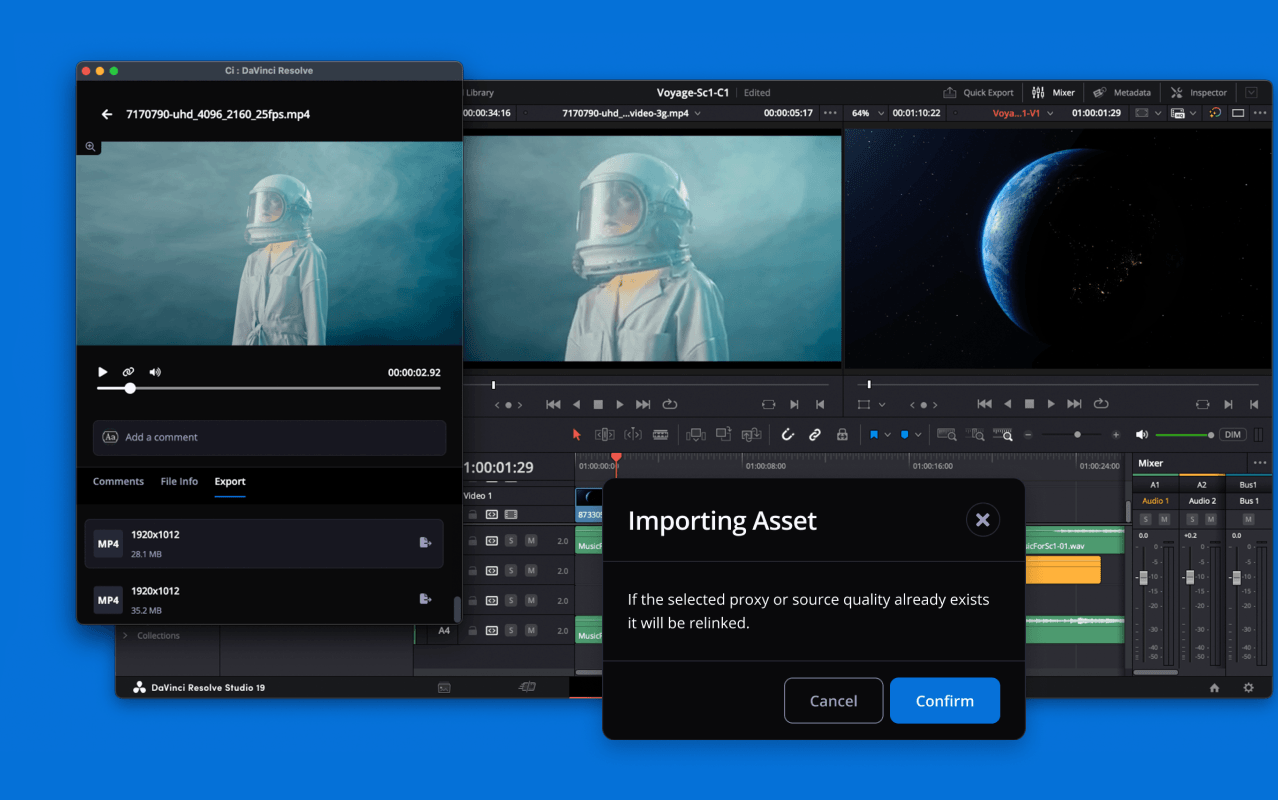Play the timeline viewer in reverse
Viewport: 1278px width, 800px height.
1008,405
